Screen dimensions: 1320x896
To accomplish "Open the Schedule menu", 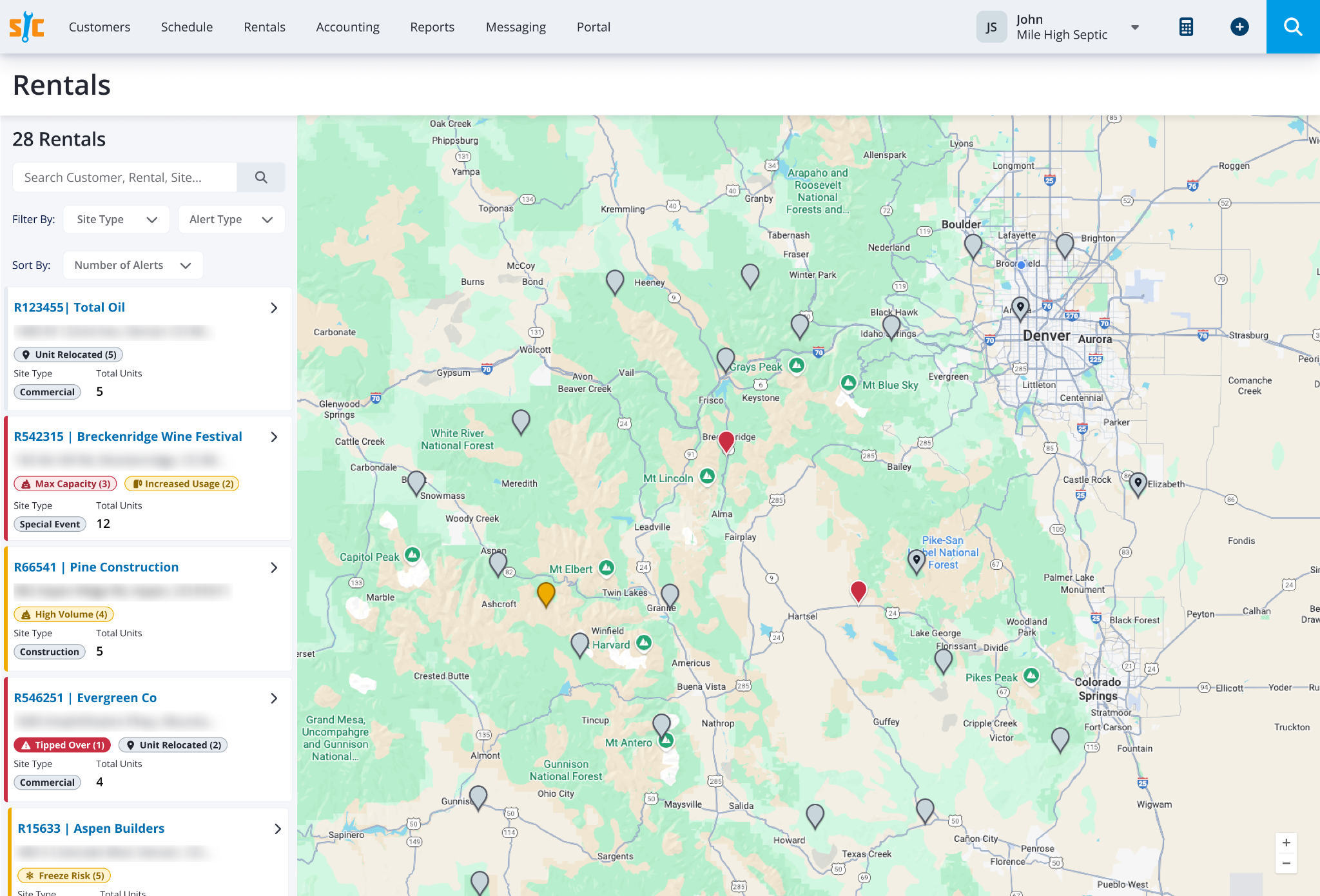I will (187, 27).
